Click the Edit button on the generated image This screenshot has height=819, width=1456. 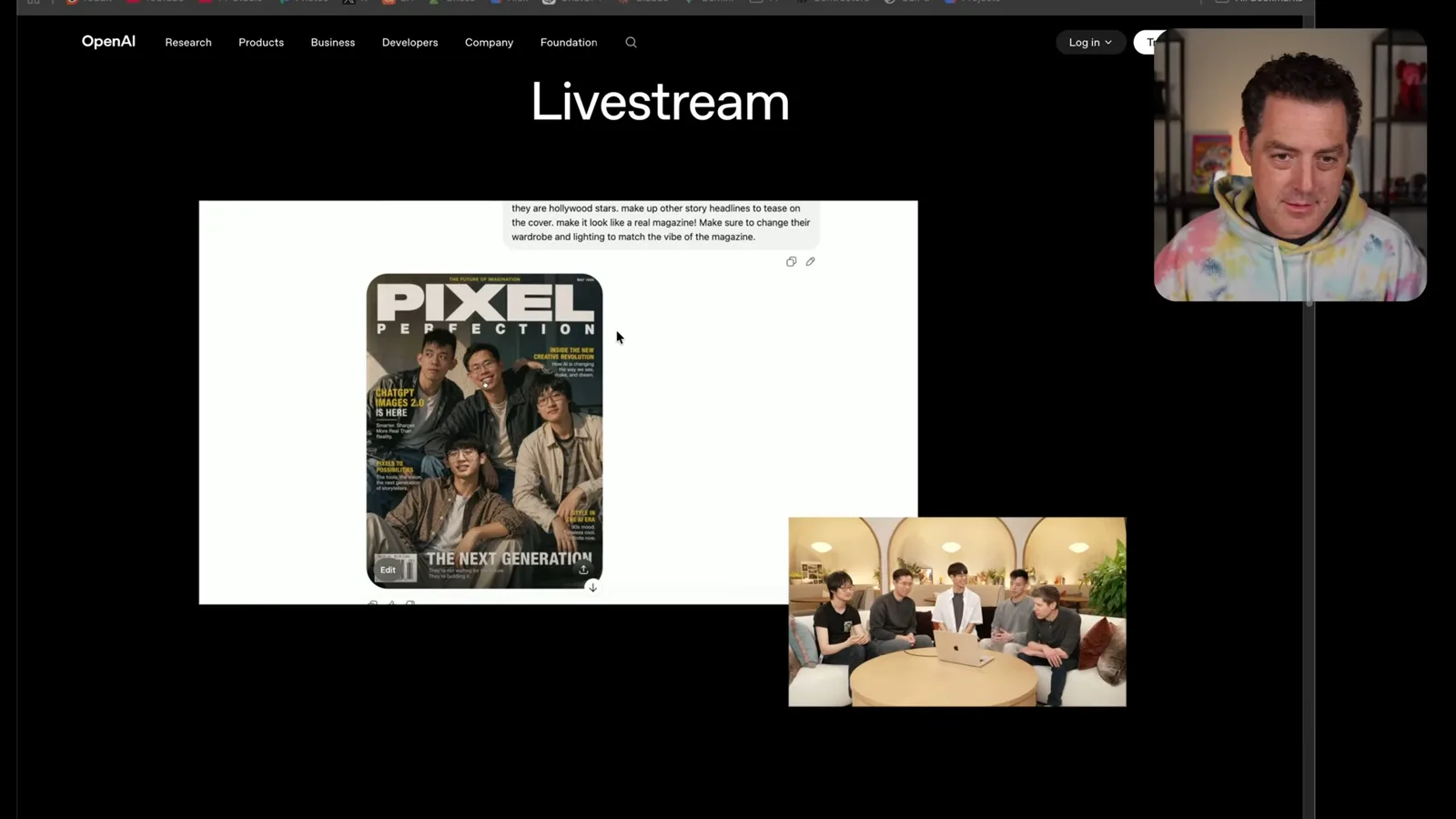coord(388,570)
